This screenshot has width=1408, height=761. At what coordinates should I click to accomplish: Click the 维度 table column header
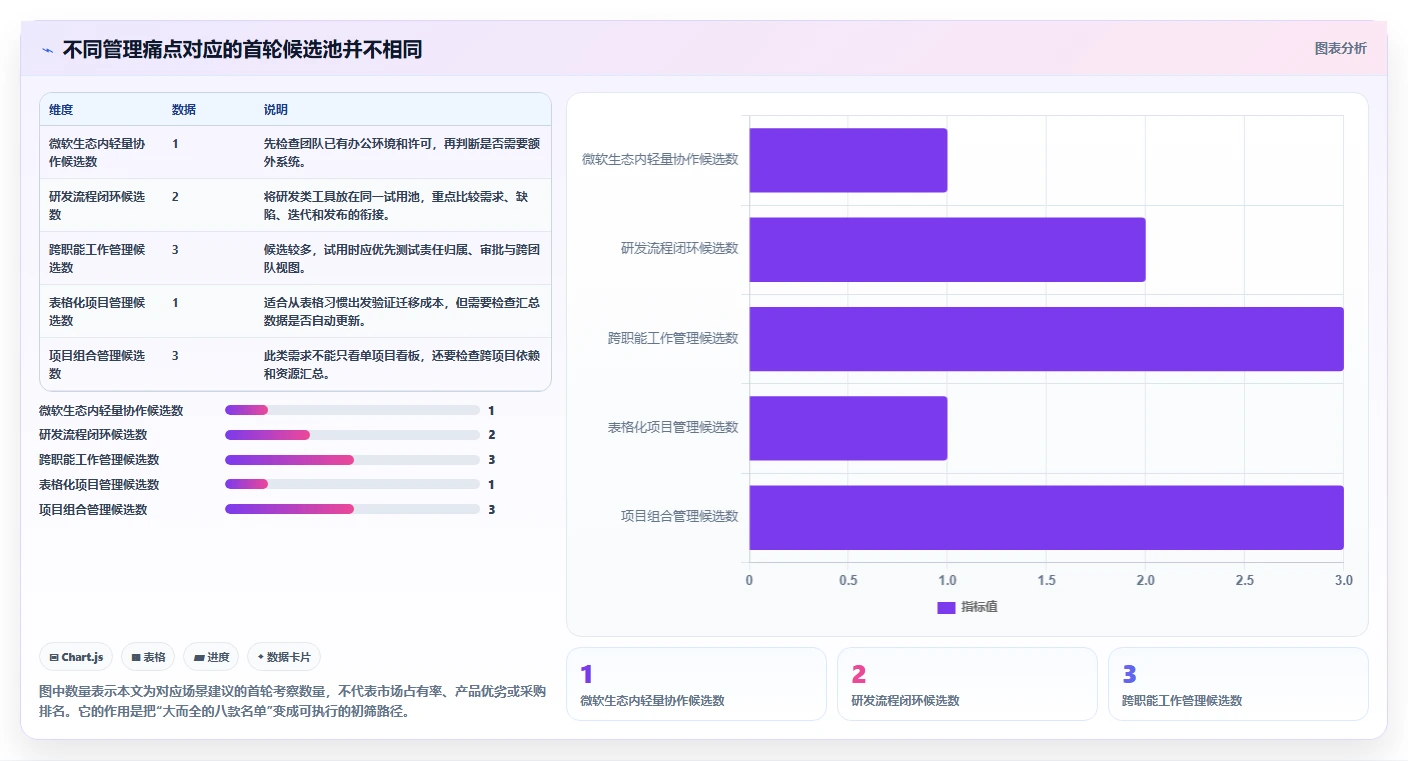(61, 110)
